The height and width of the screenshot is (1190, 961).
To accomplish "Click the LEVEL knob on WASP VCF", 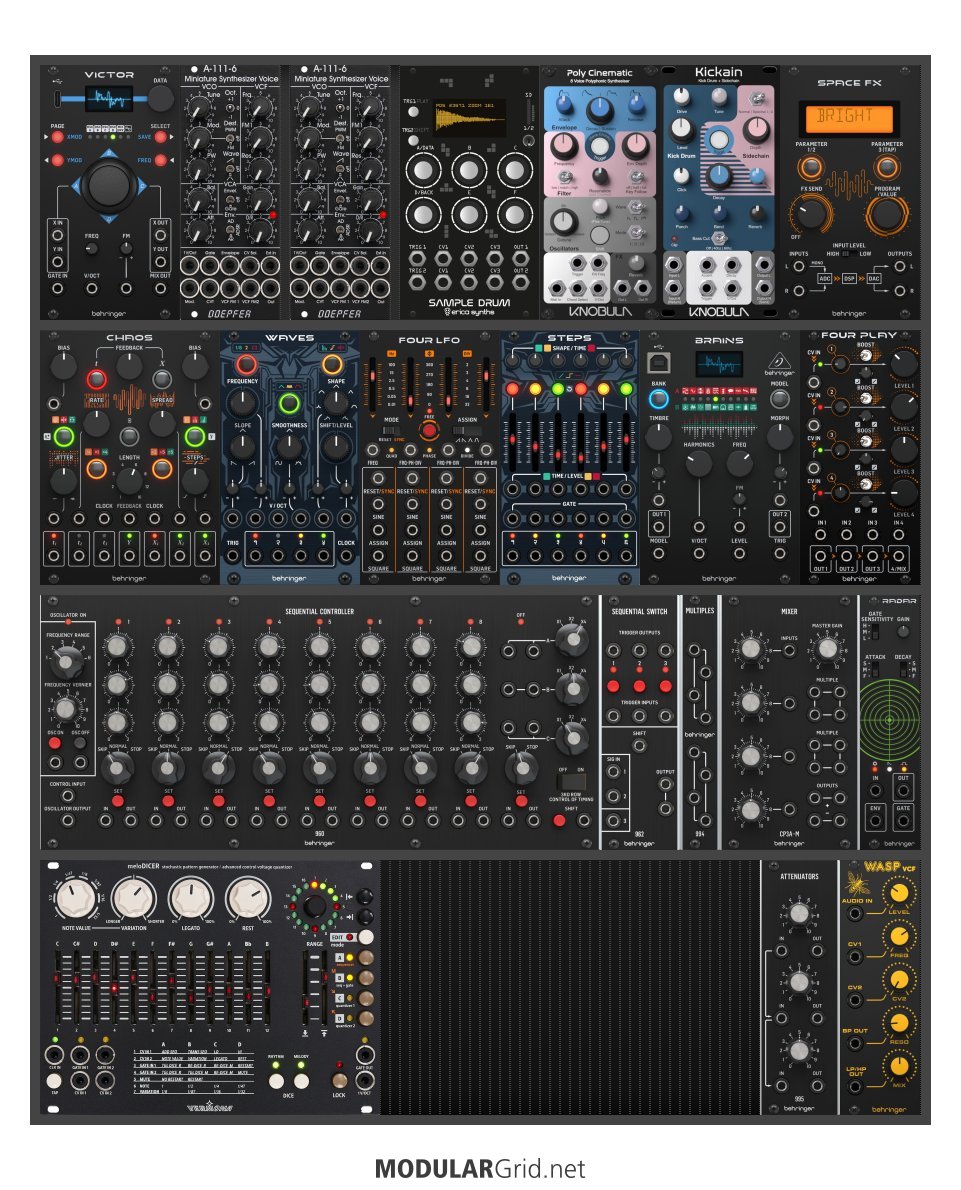I will point(899,892).
